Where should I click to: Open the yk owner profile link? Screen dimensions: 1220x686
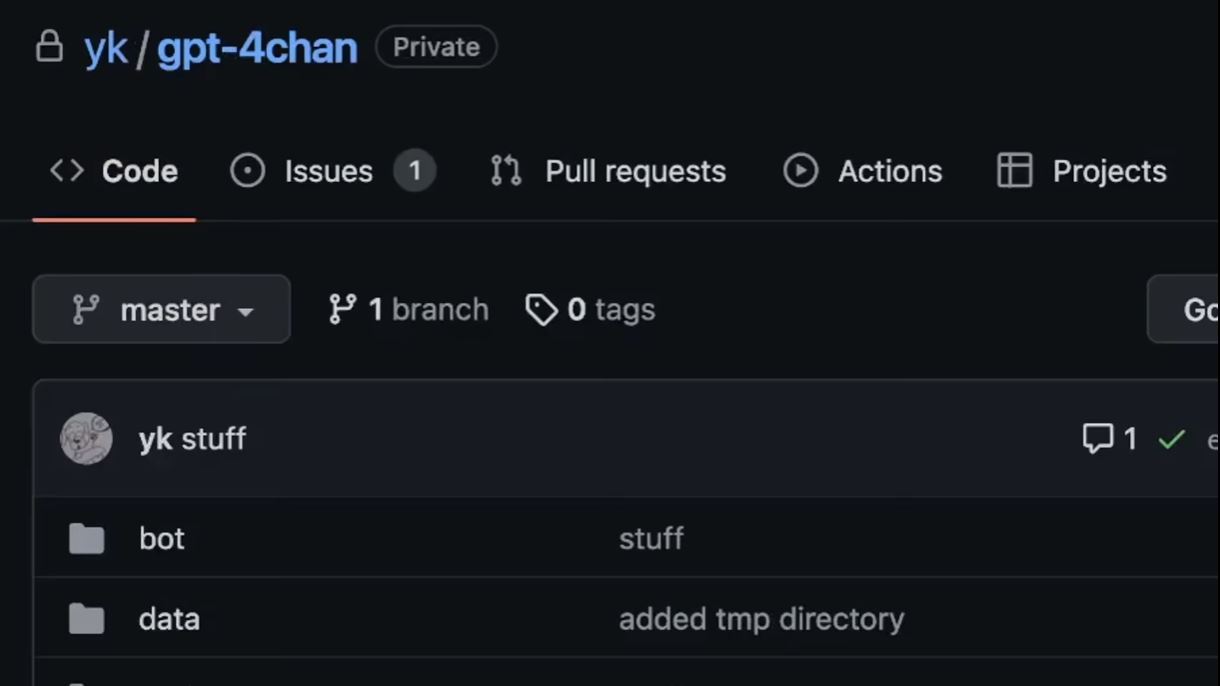(106, 48)
